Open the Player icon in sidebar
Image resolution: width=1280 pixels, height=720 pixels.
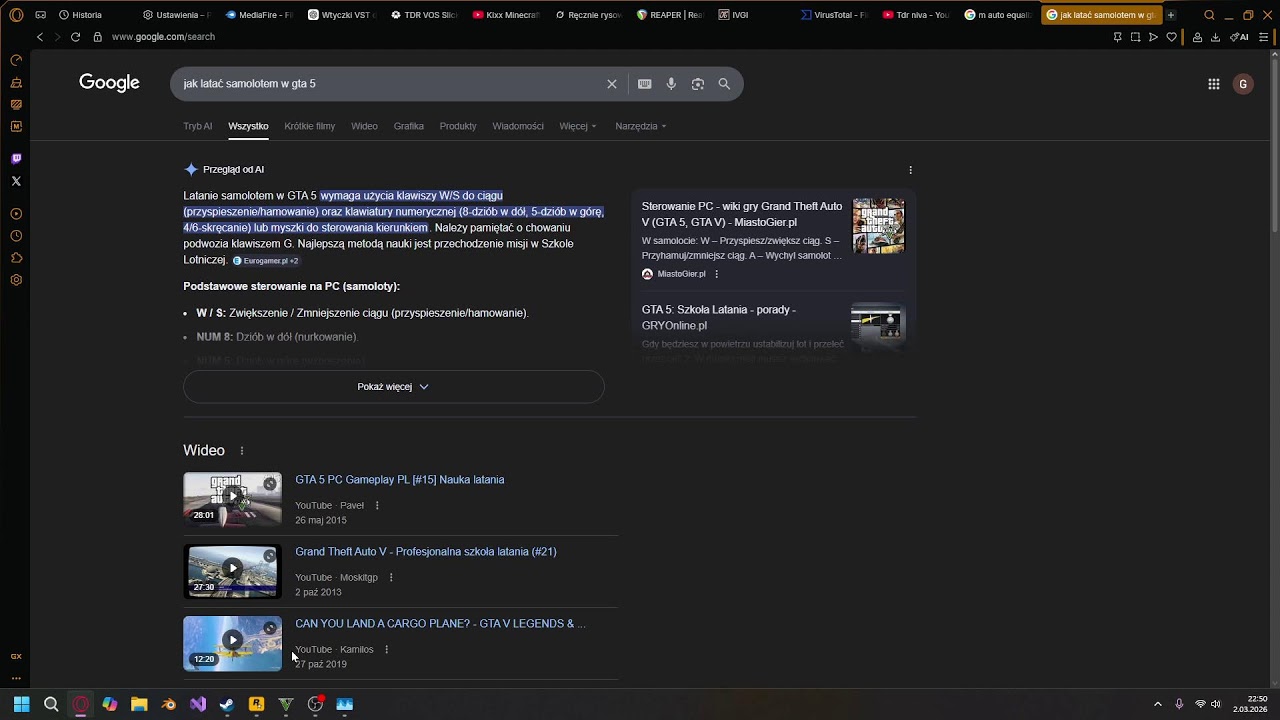coord(16,214)
